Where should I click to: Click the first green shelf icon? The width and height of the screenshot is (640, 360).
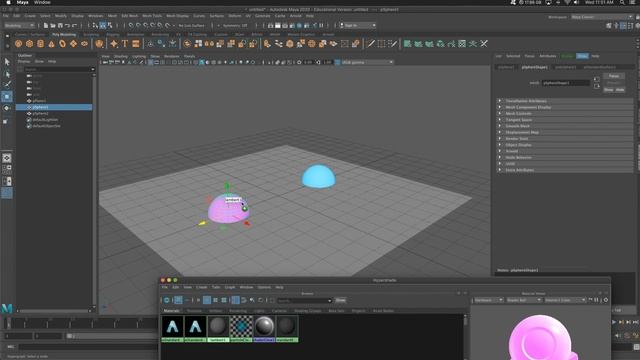[407, 44]
